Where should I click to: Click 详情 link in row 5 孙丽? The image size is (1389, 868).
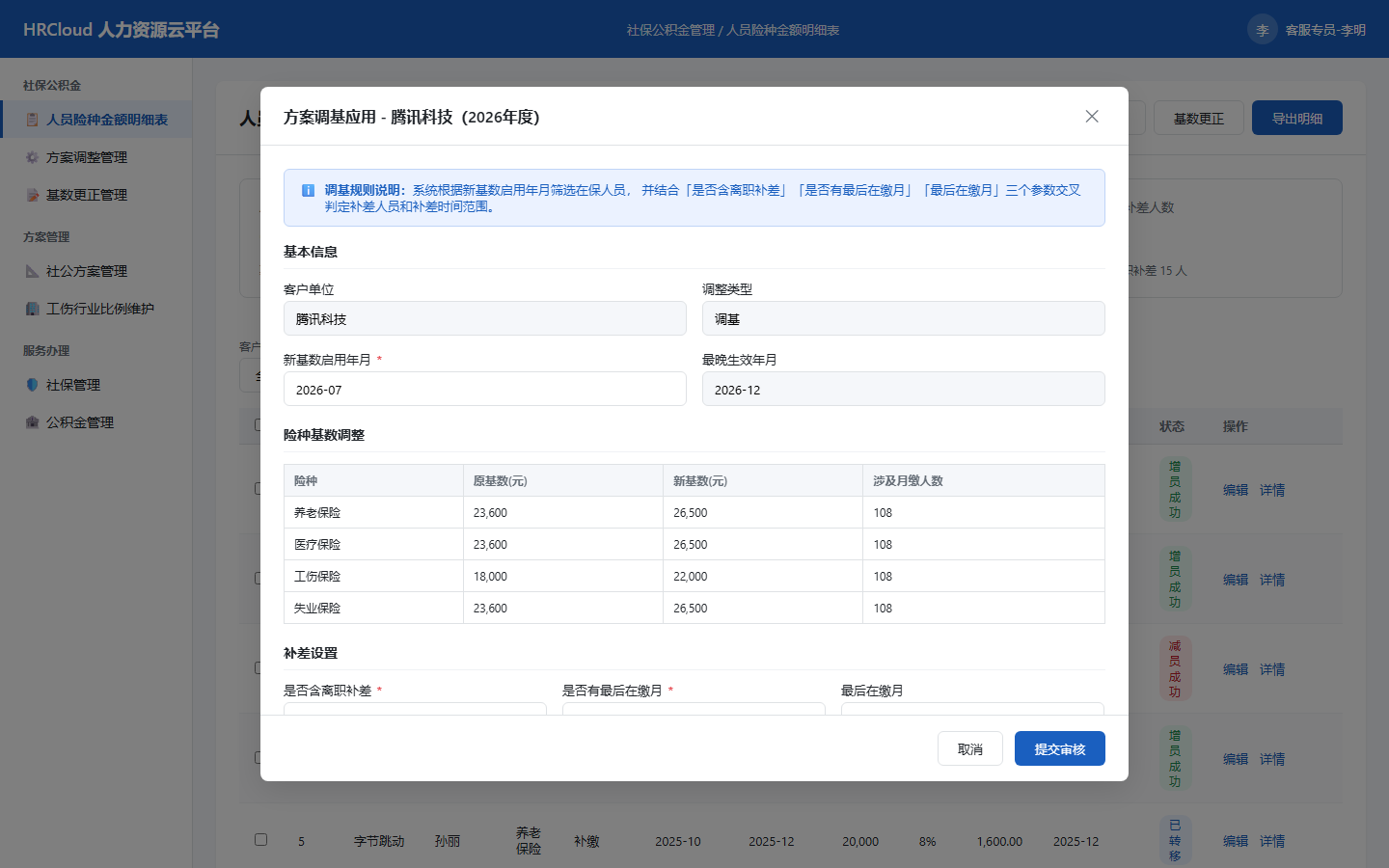[1272, 841]
